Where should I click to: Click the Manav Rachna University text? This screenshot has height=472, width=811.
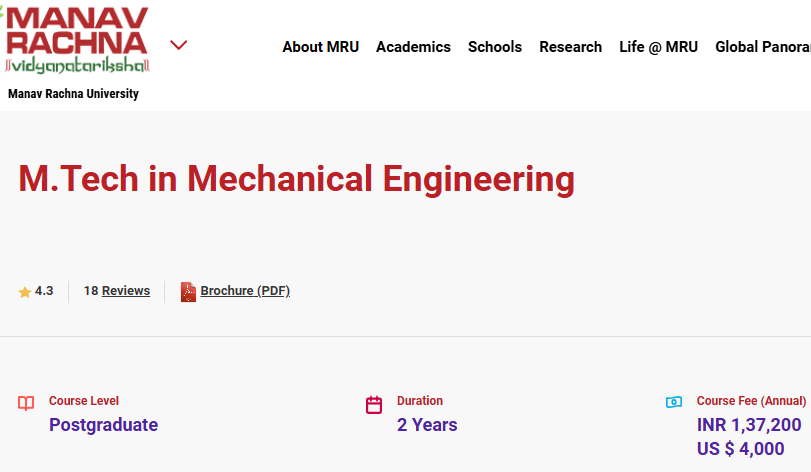(x=73, y=94)
